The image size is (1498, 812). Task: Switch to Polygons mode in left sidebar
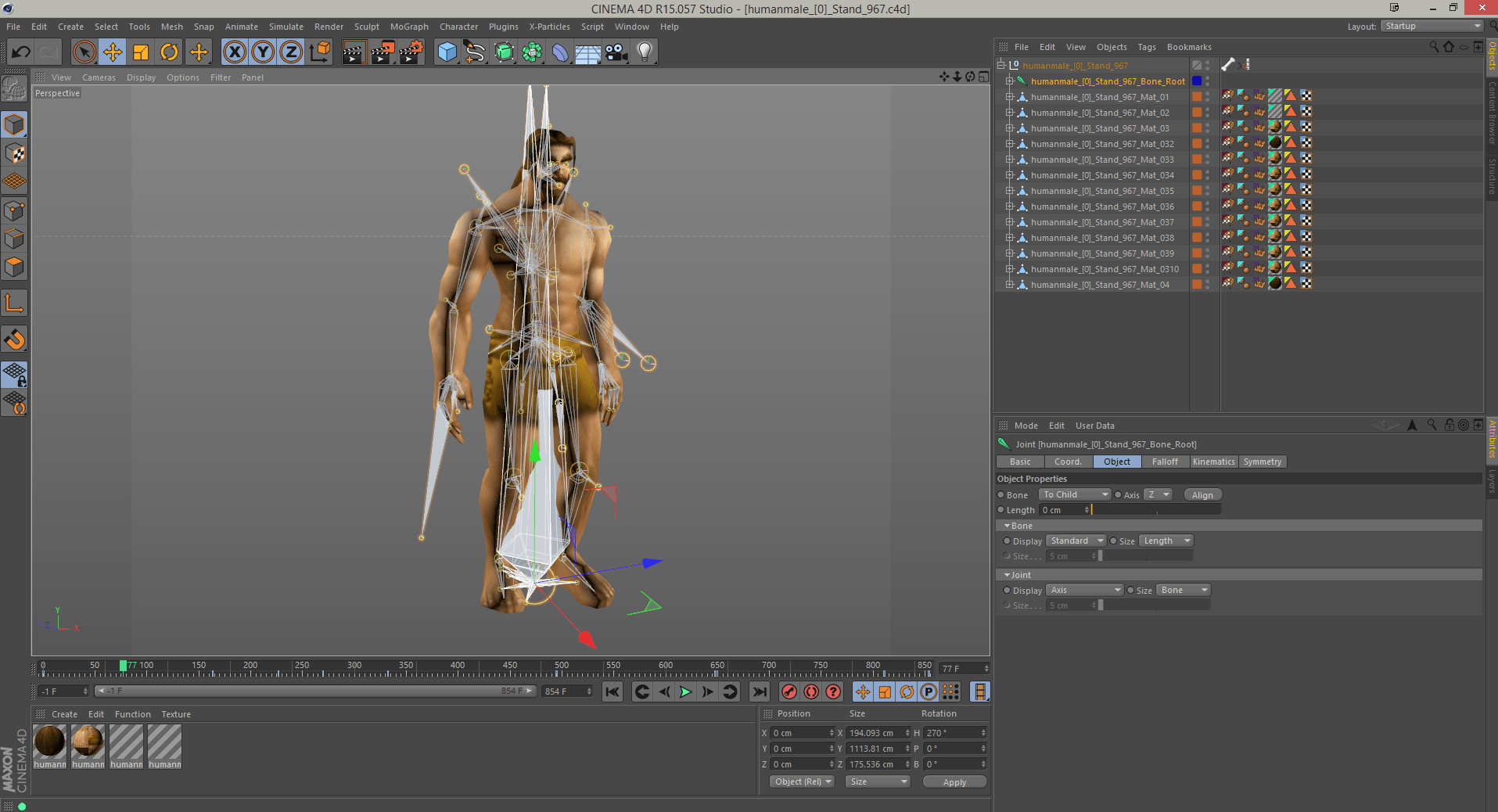coord(15,267)
